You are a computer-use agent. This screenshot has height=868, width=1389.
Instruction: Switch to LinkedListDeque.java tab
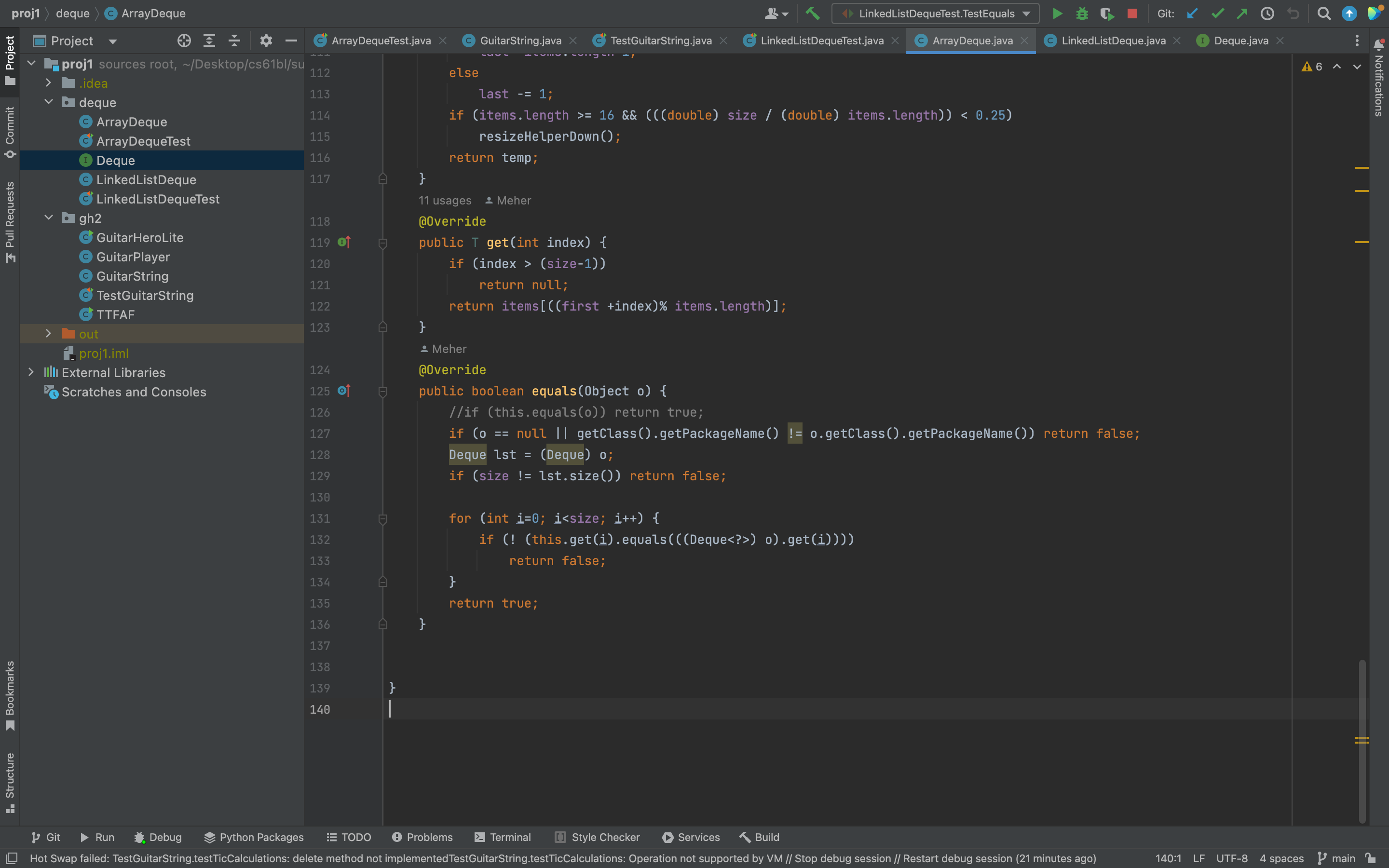(x=1112, y=41)
